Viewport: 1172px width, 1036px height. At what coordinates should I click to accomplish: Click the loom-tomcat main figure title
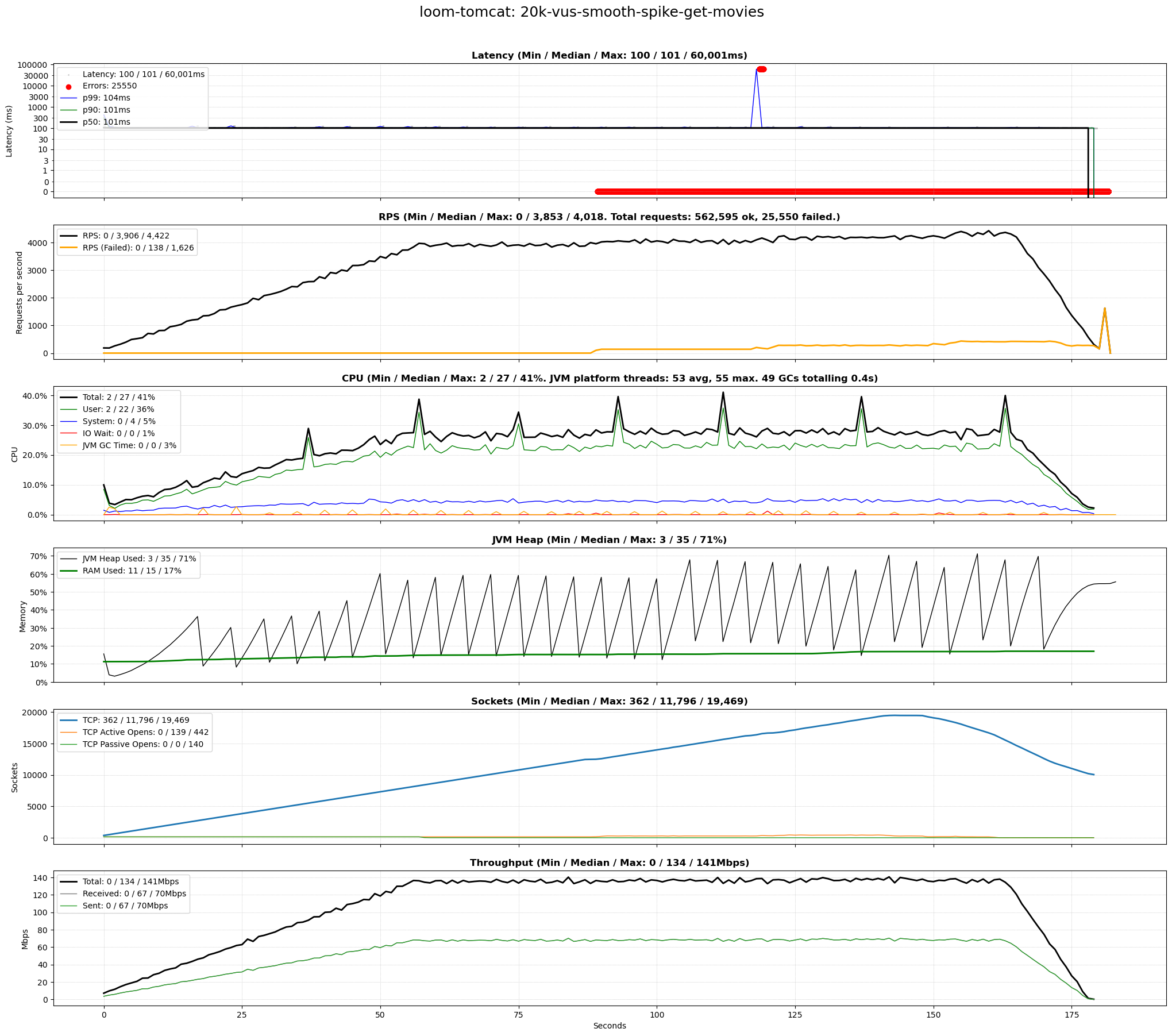pos(591,12)
